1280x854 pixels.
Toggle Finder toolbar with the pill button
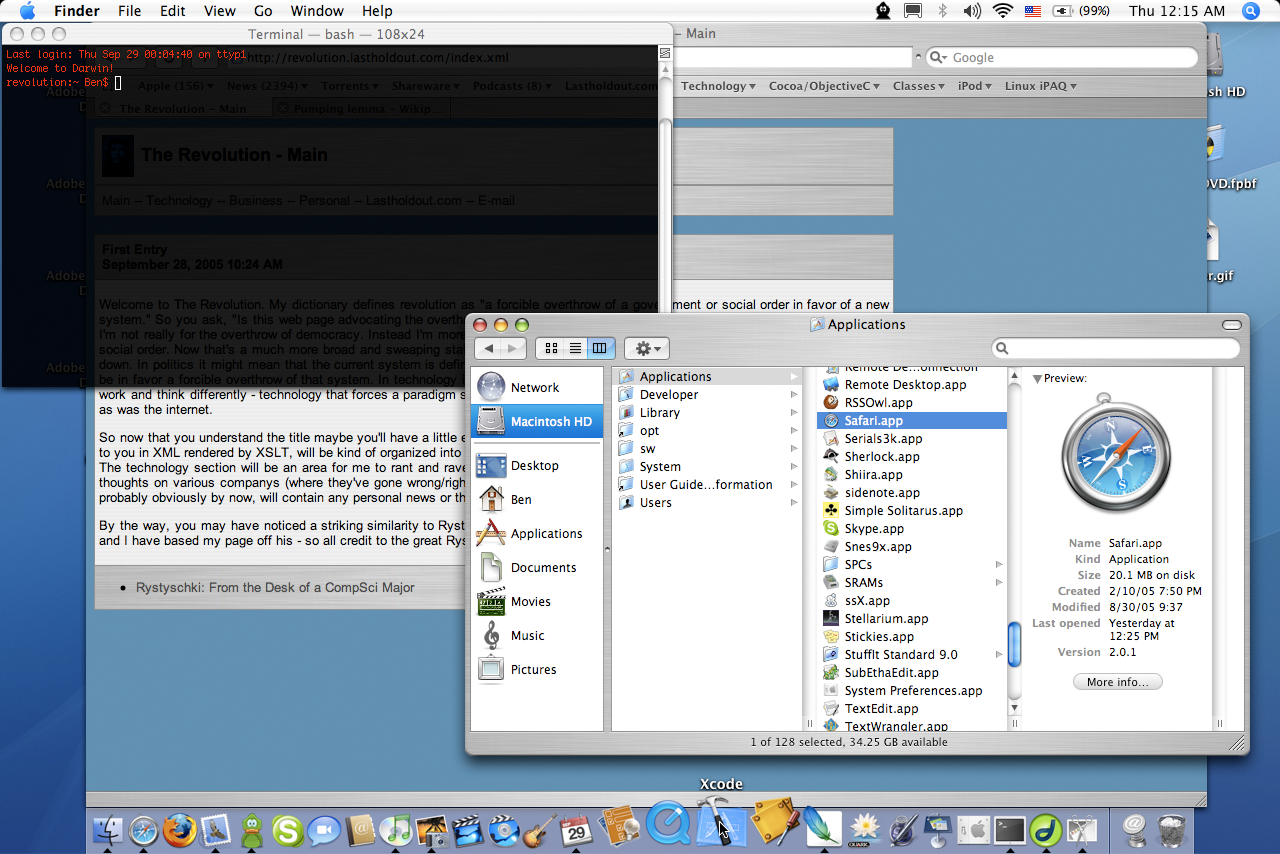coord(1234,324)
